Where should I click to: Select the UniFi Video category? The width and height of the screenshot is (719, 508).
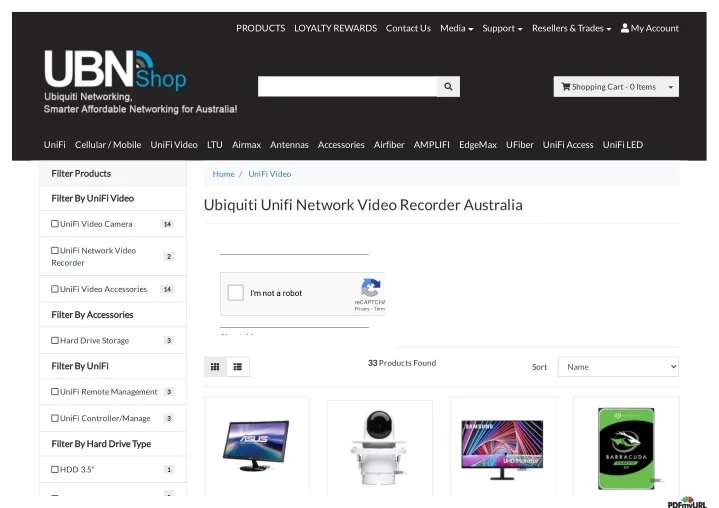(174, 145)
